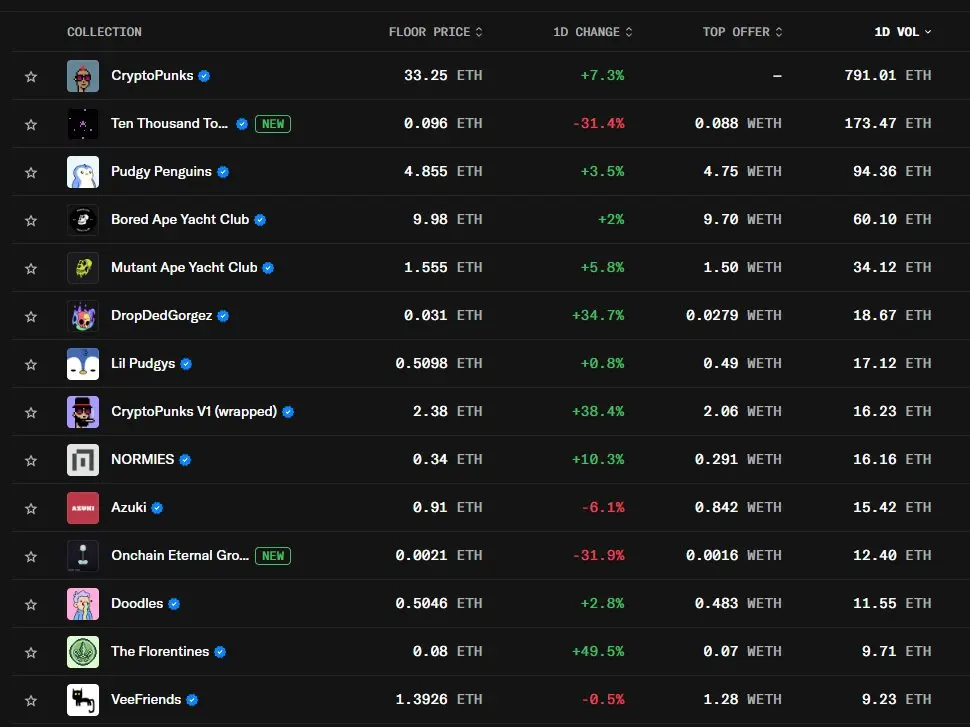Go to the DropDedGorgez collection
Image resolution: width=970 pixels, height=727 pixels.
(161, 316)
